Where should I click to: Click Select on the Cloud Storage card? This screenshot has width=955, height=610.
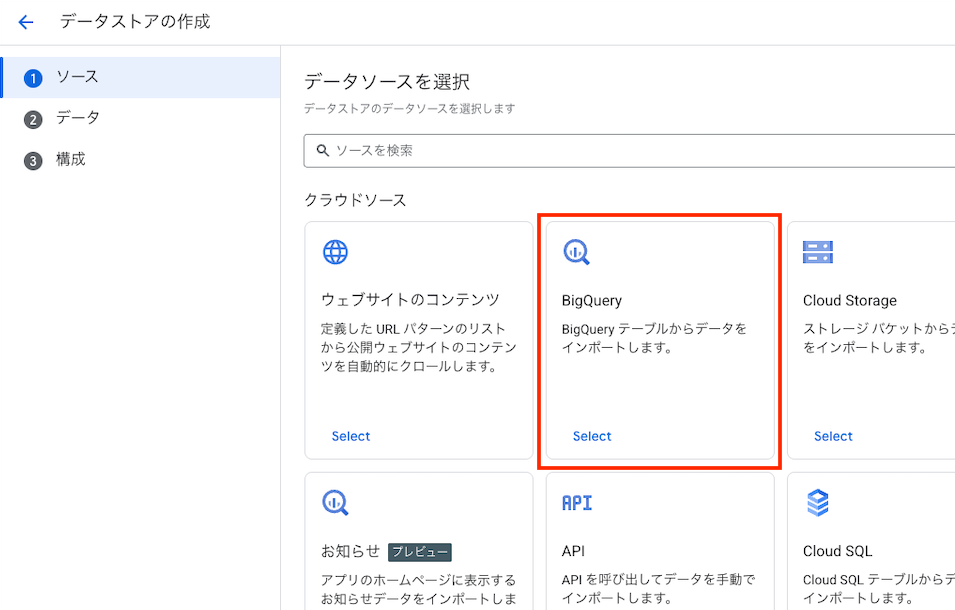pos(833,436)
